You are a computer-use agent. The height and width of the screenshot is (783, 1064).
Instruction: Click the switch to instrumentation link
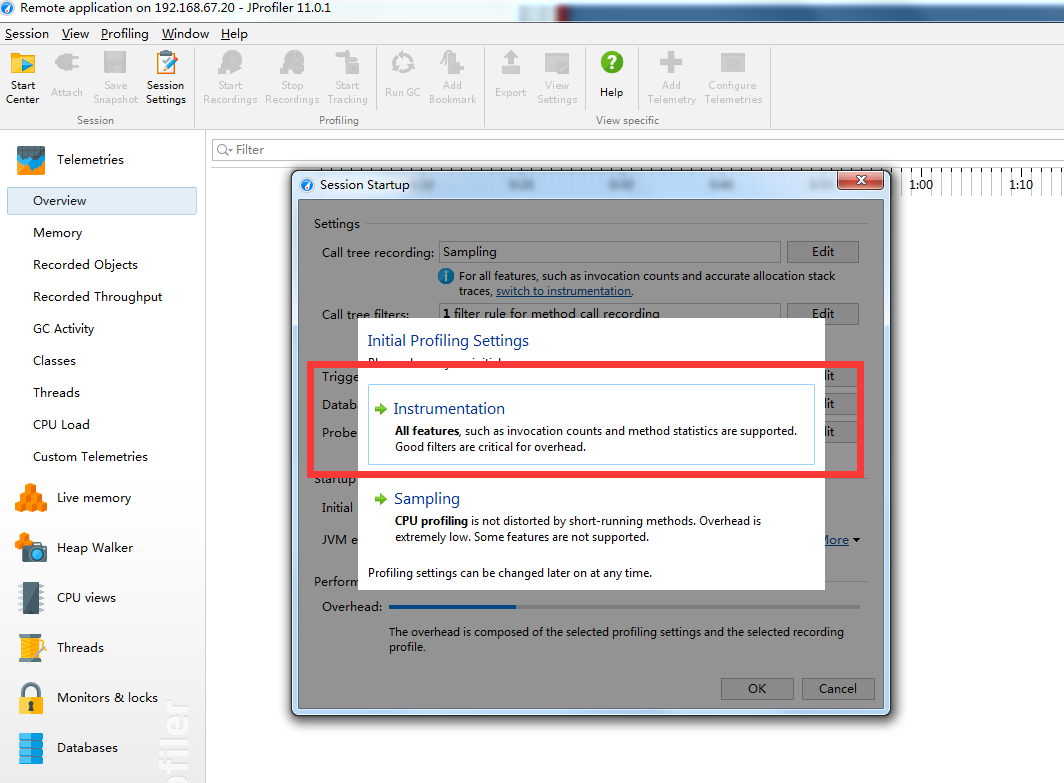click(564, 291)
